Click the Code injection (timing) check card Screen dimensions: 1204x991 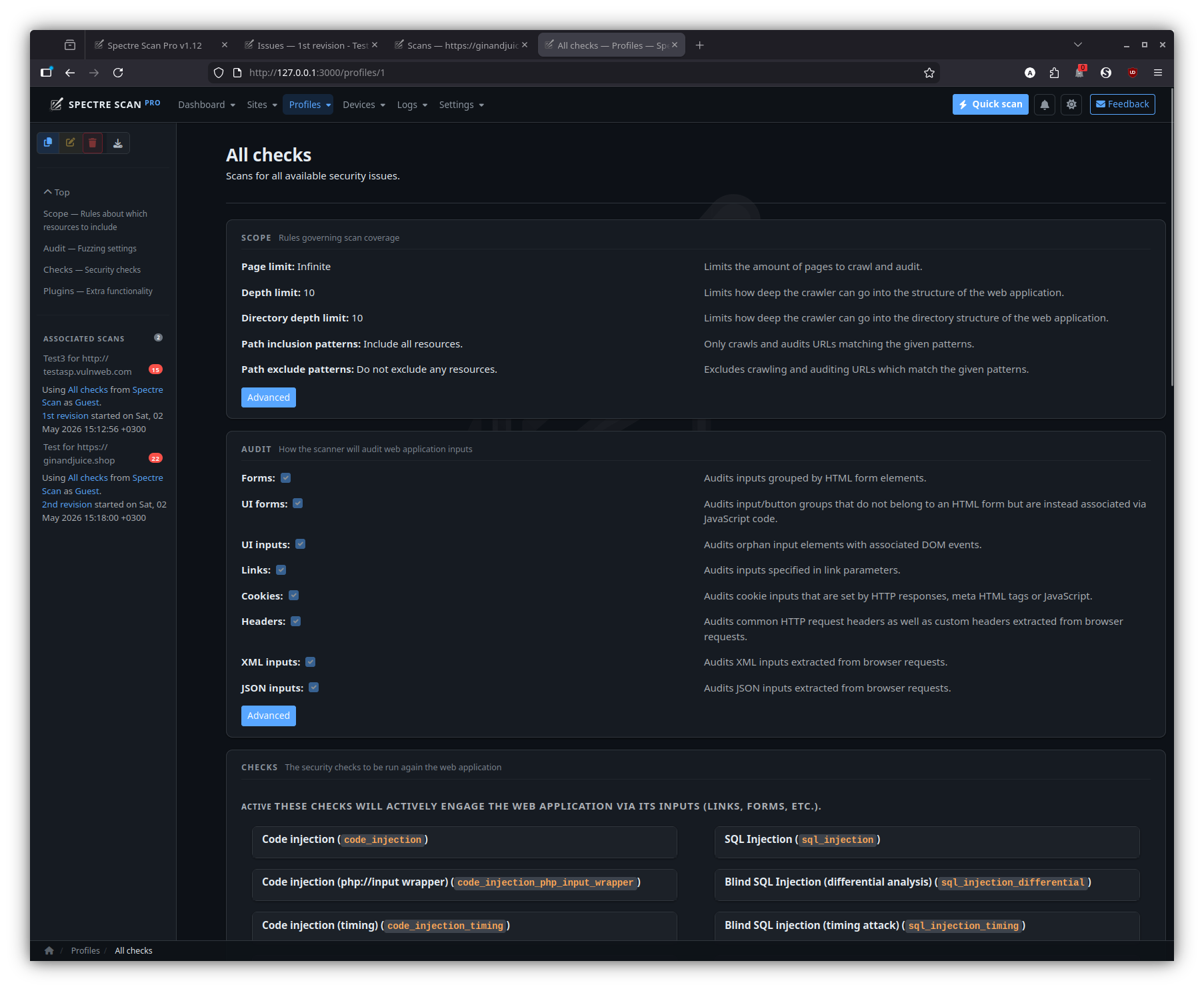coord(465,926)
